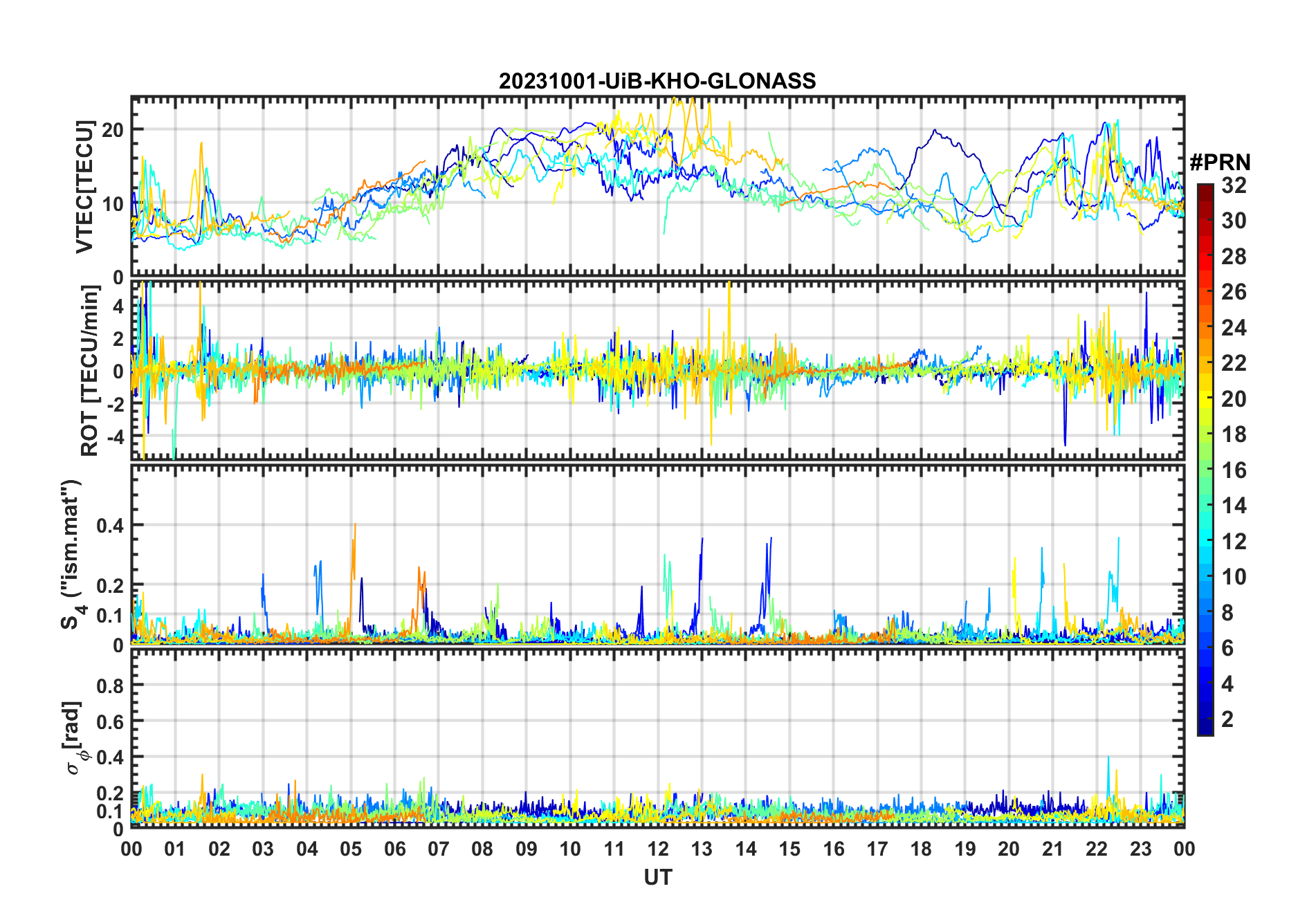
Task: Select tick label 20 on the PRN colorbar
Action: (1234, 399)
